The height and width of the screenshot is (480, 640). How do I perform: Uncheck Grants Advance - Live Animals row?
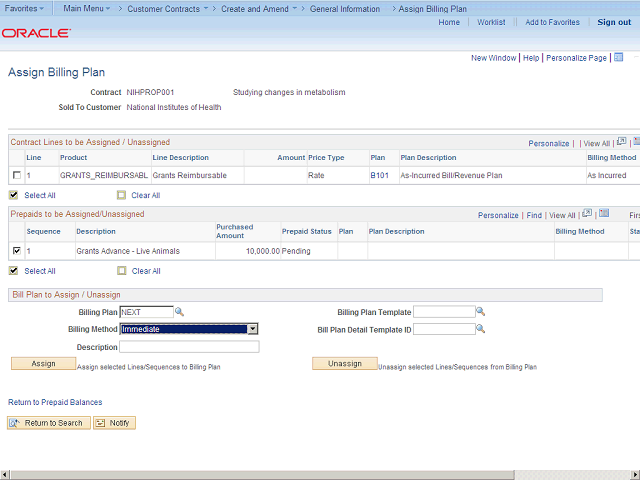tap(16, 251)
